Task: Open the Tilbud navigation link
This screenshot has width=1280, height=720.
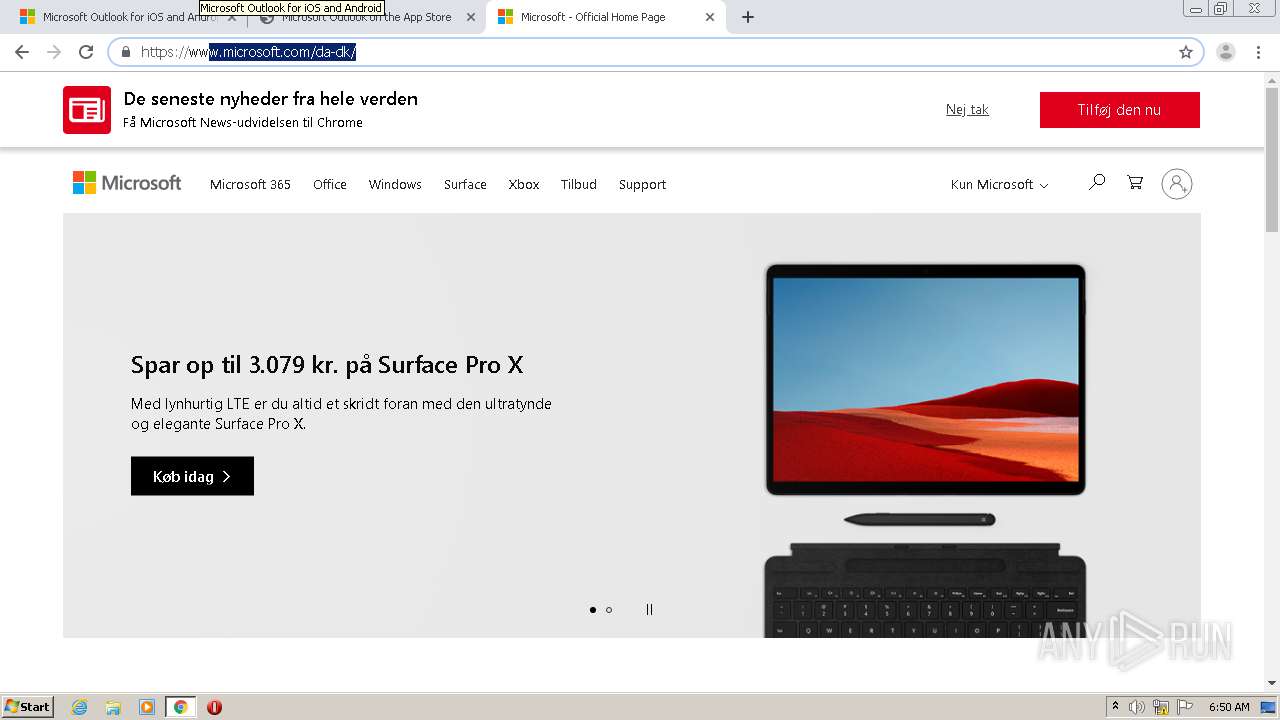Action: point(579,184)
